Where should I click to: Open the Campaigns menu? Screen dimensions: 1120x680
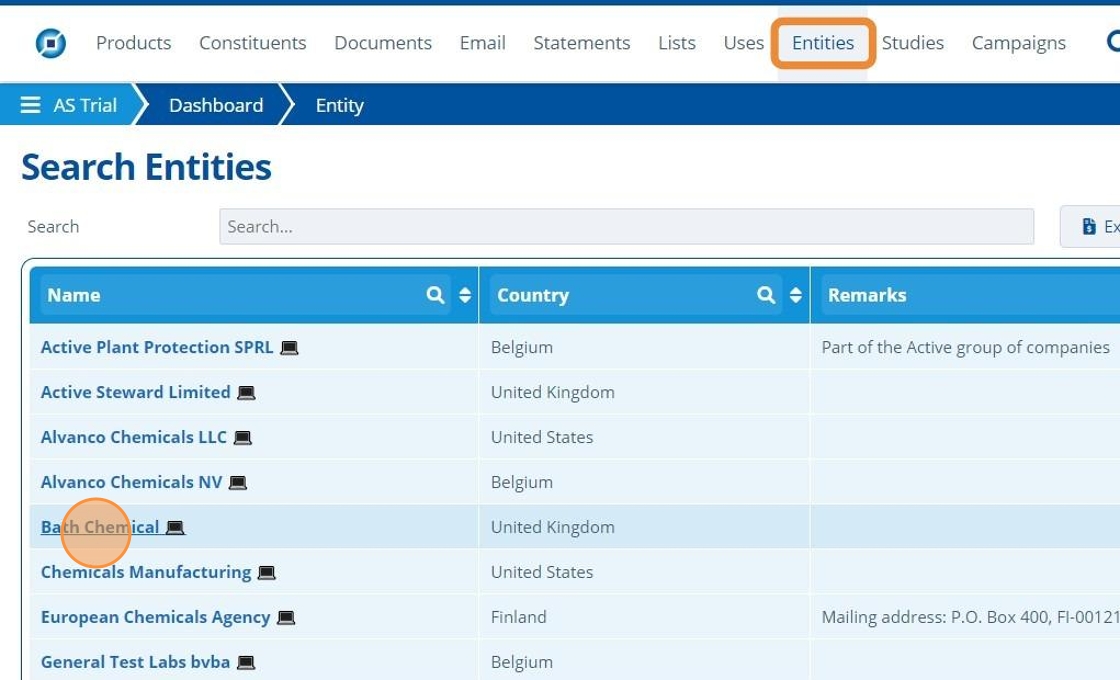(1019, 43)
